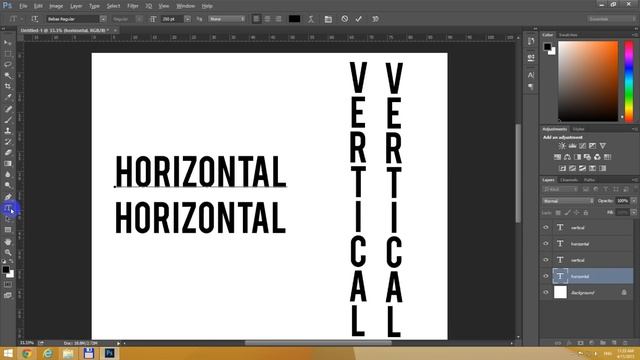Add a Photo Filter adjustment

[587, 157]
